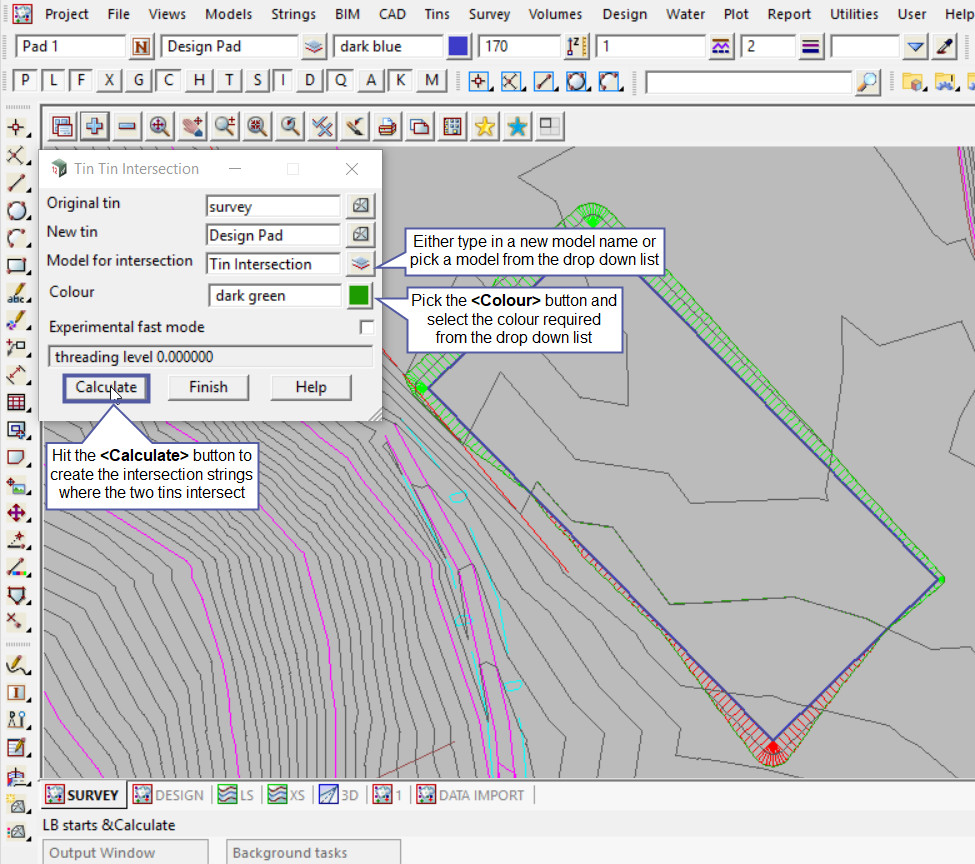Pick the dark green colour swatch
Screen dimensions: 975x864
pos(360,295)
